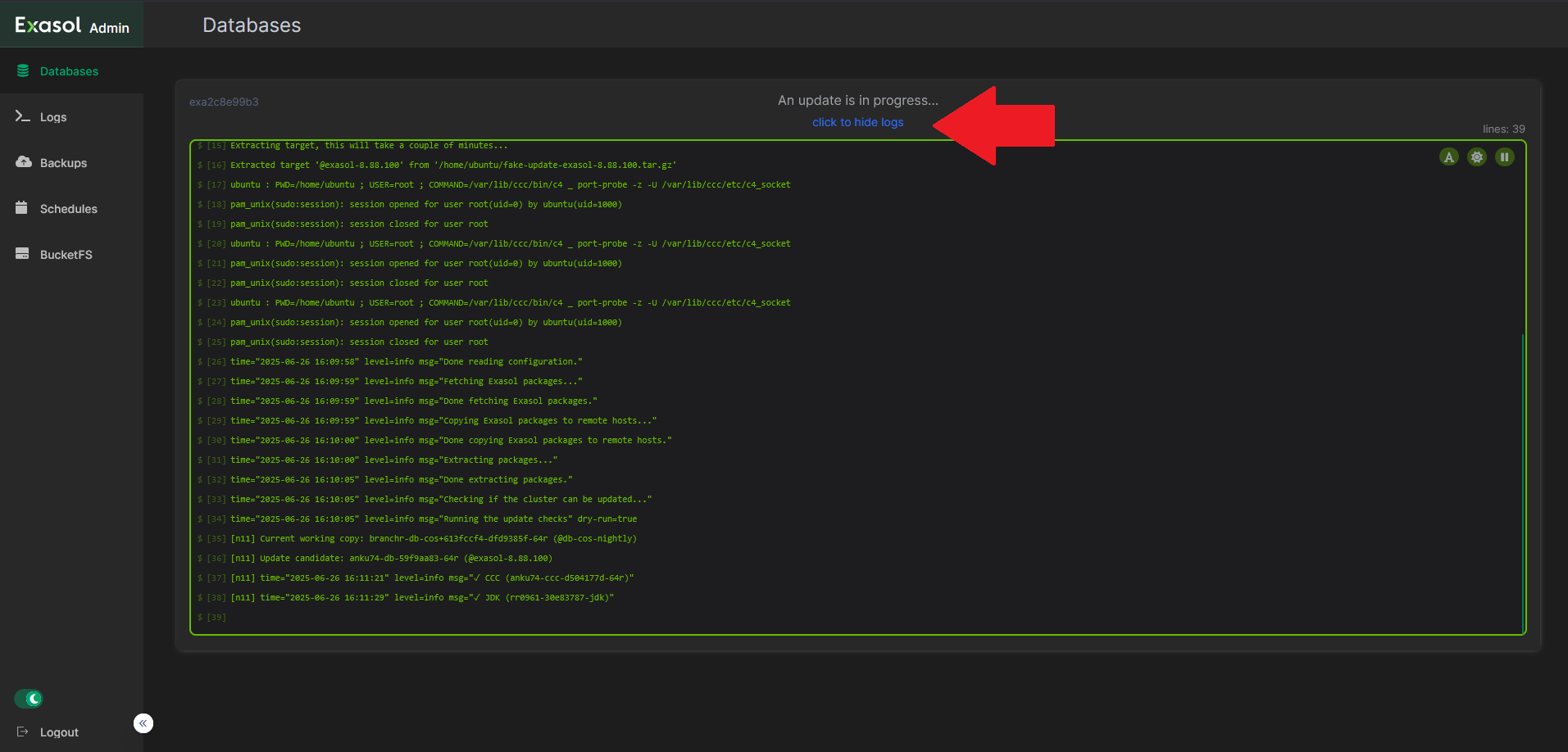
Task: Click the Databases stack icon in sidebar
Action: pyautogui.click(x=23, y=70)
